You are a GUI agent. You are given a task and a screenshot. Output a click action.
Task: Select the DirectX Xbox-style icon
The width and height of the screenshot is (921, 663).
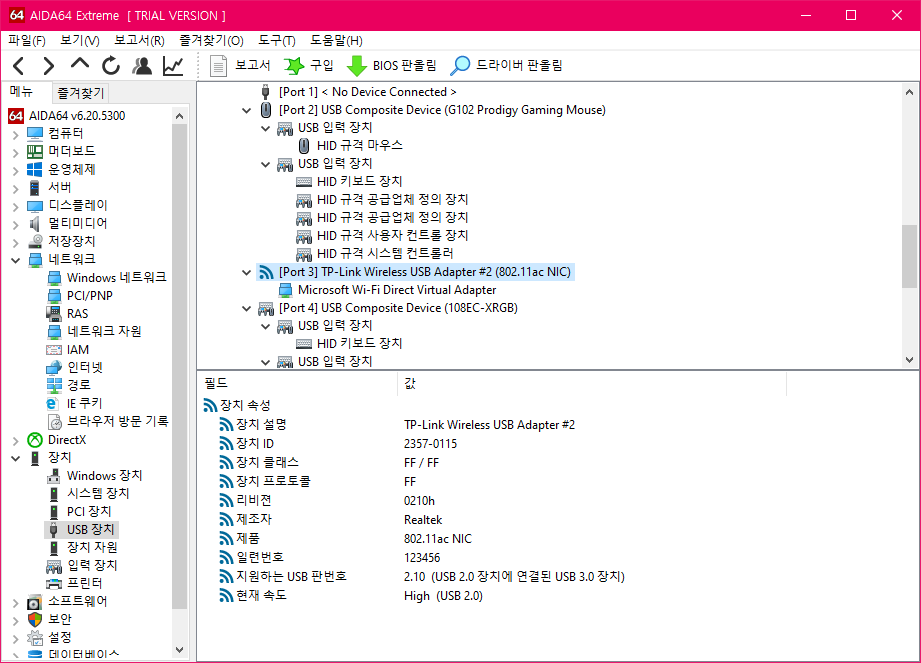(35, 439)
